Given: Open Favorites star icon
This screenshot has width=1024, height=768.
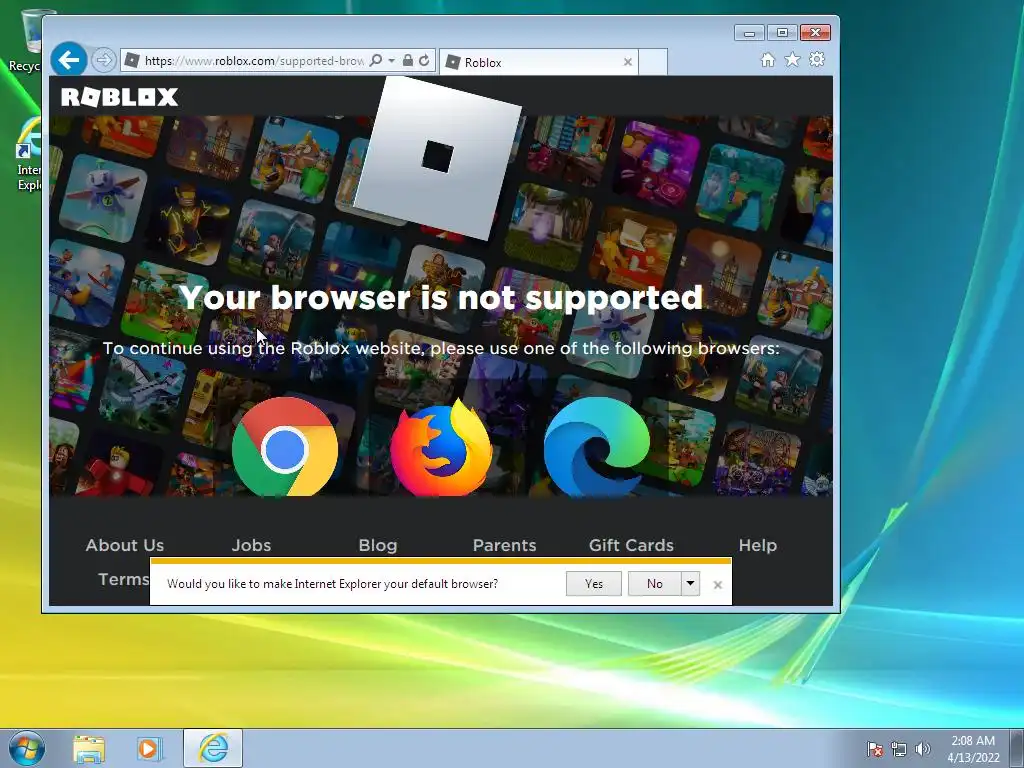Looking at the screenshot, I should (x=792, y=60).
